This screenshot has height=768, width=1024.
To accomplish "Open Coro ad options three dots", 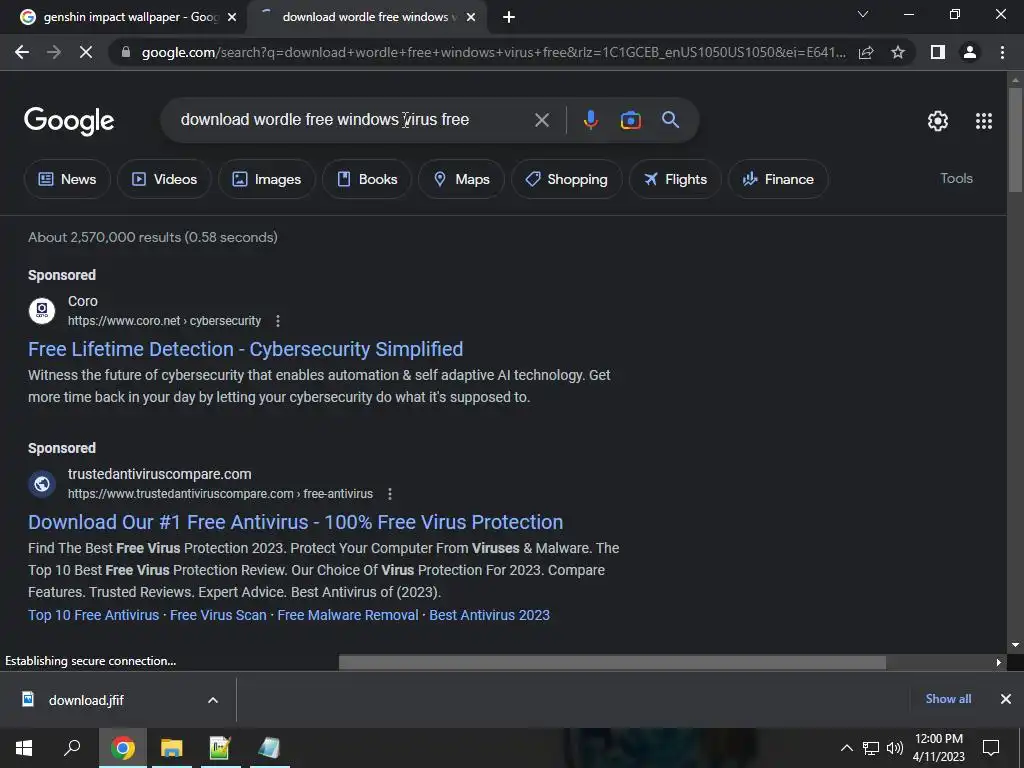I will 278,321.
